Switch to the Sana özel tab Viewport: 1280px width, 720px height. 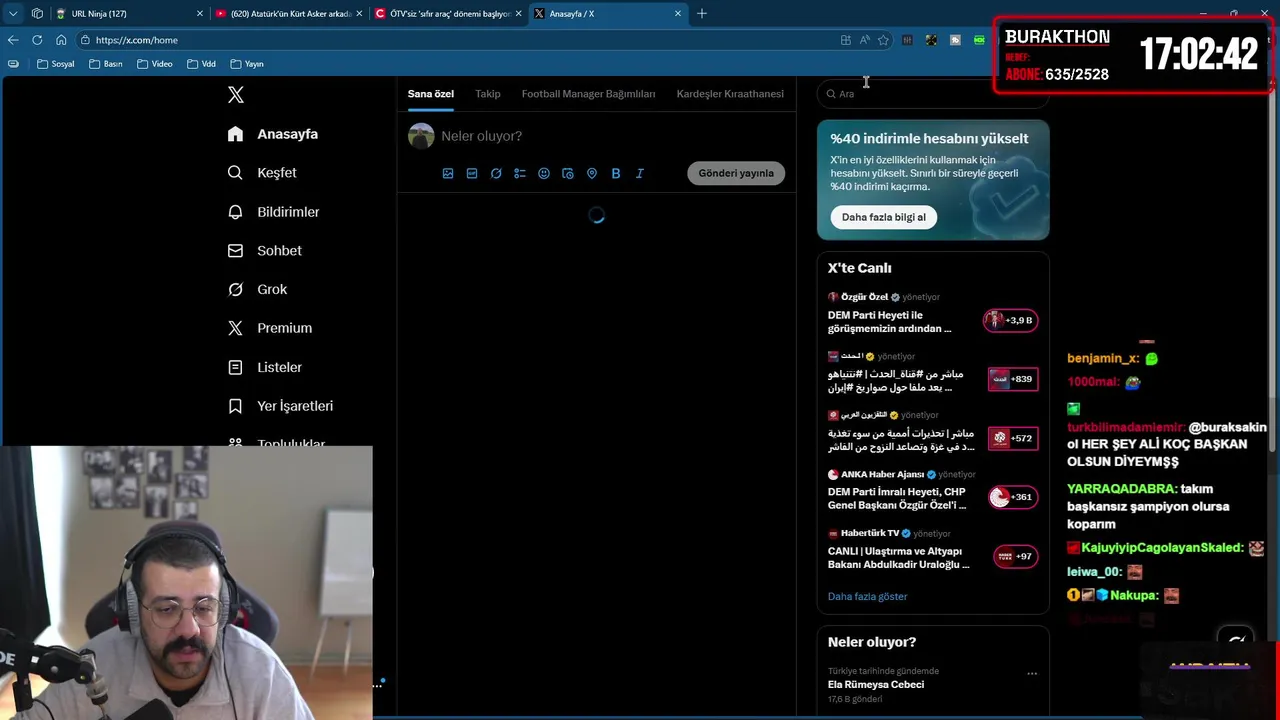[431, 94]
